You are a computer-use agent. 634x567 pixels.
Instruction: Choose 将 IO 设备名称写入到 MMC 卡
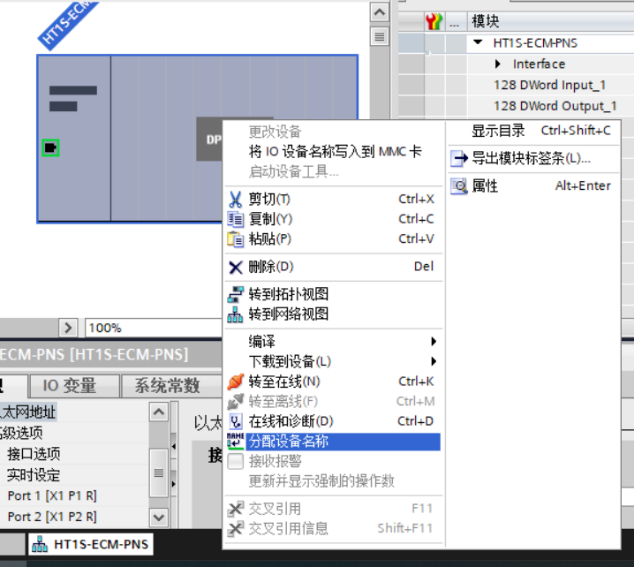coord(334,152)
